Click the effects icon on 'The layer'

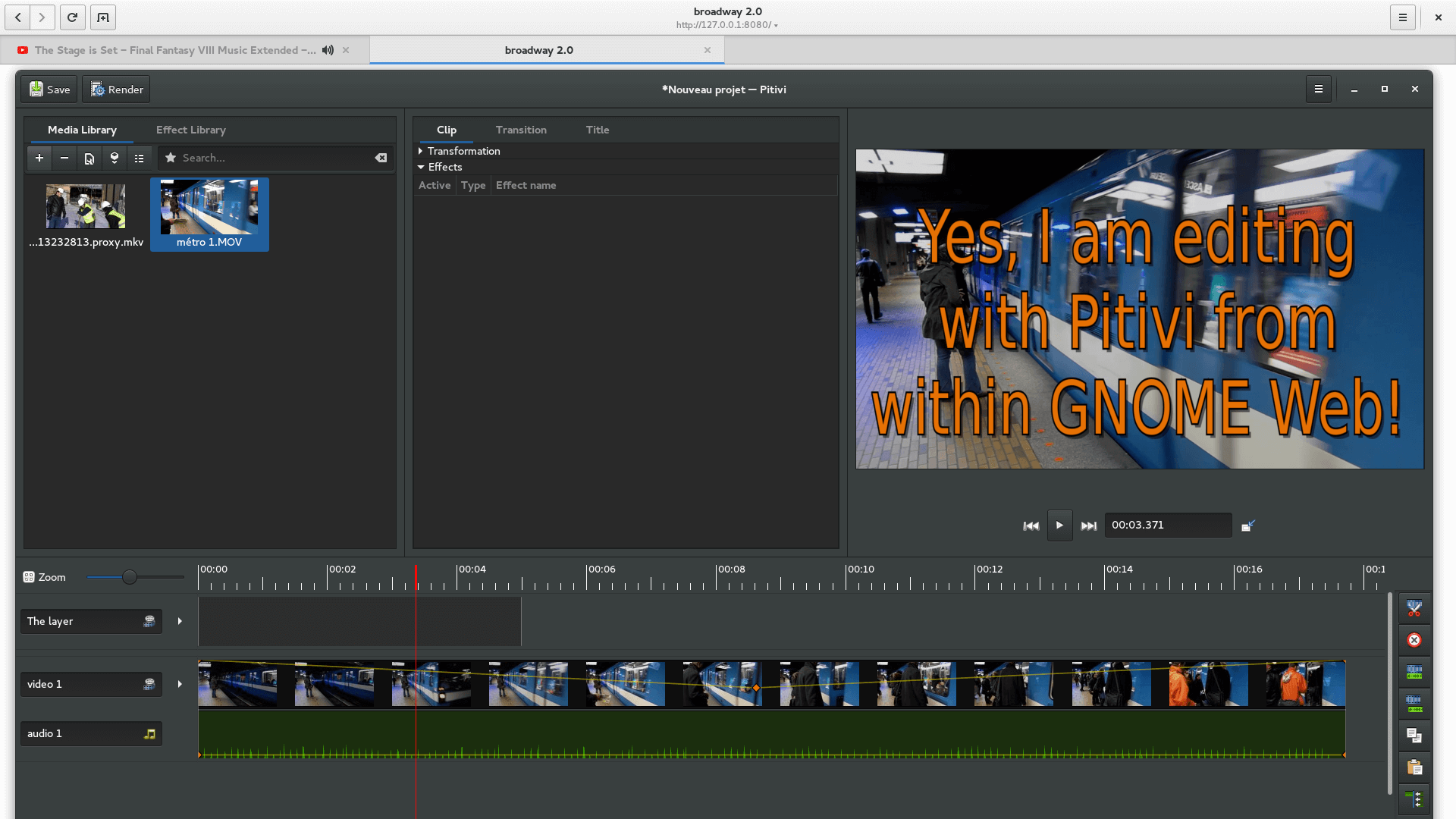click(149, 621)
